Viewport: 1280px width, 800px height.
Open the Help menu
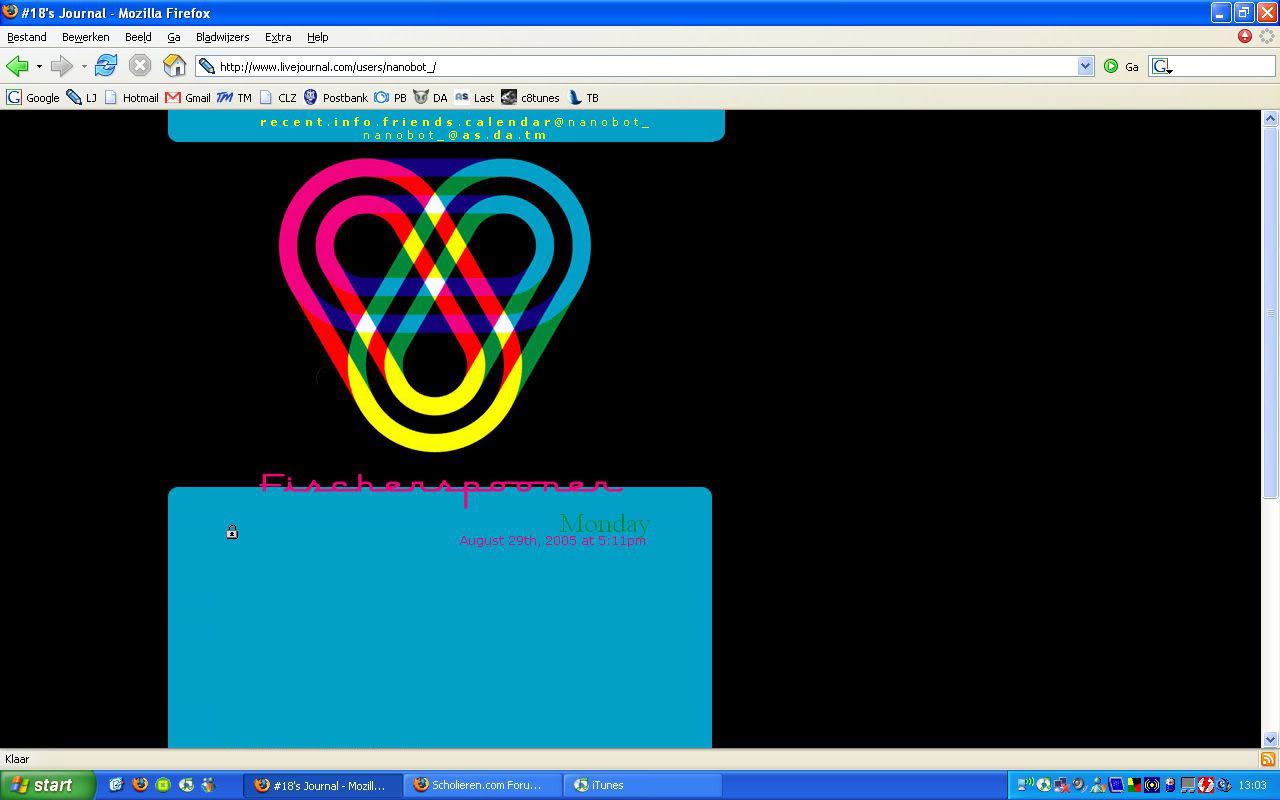[x=317, y=37]
